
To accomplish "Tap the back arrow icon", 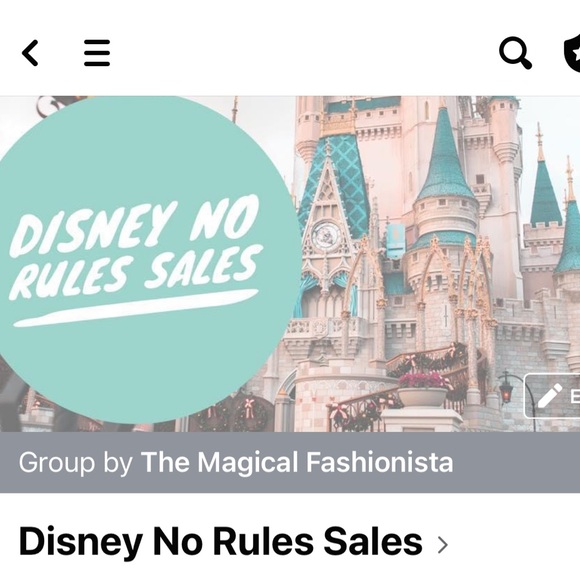I will click(x=30, y=53).
